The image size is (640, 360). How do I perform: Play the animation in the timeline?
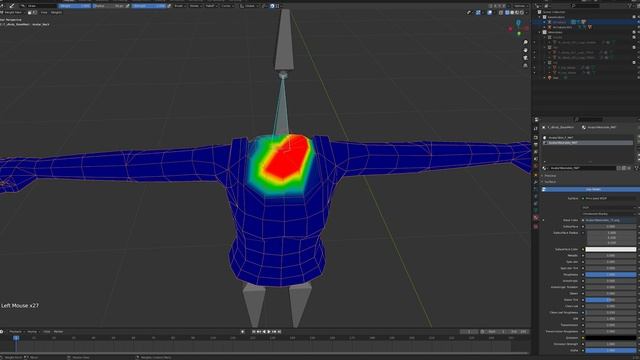pyautogui.click(x=269, y=332)
